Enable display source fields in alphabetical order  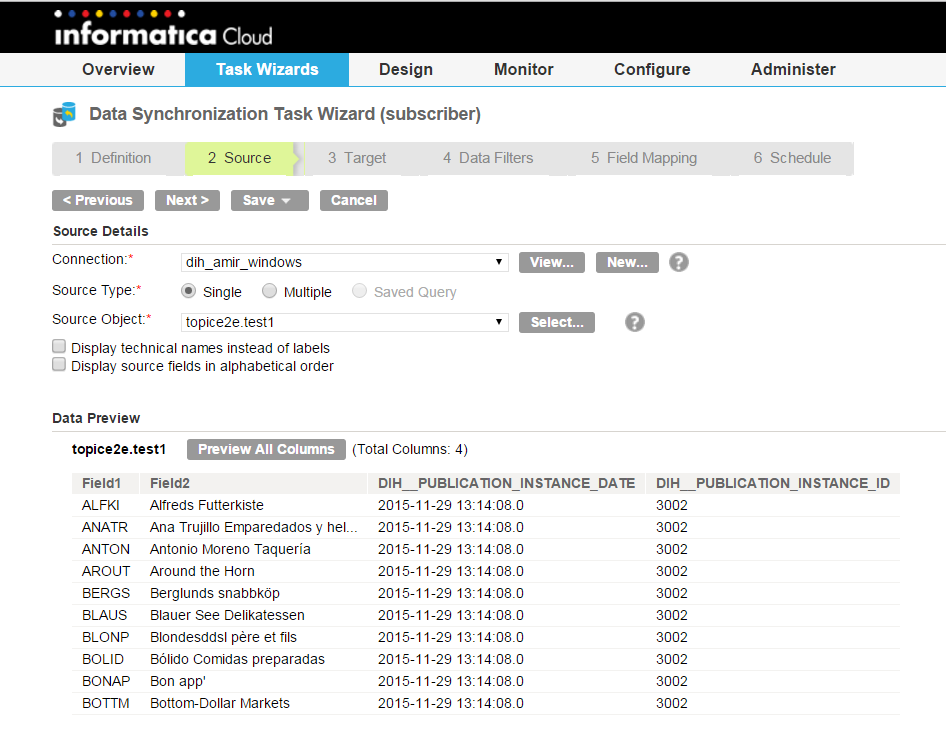pos(59,364)
